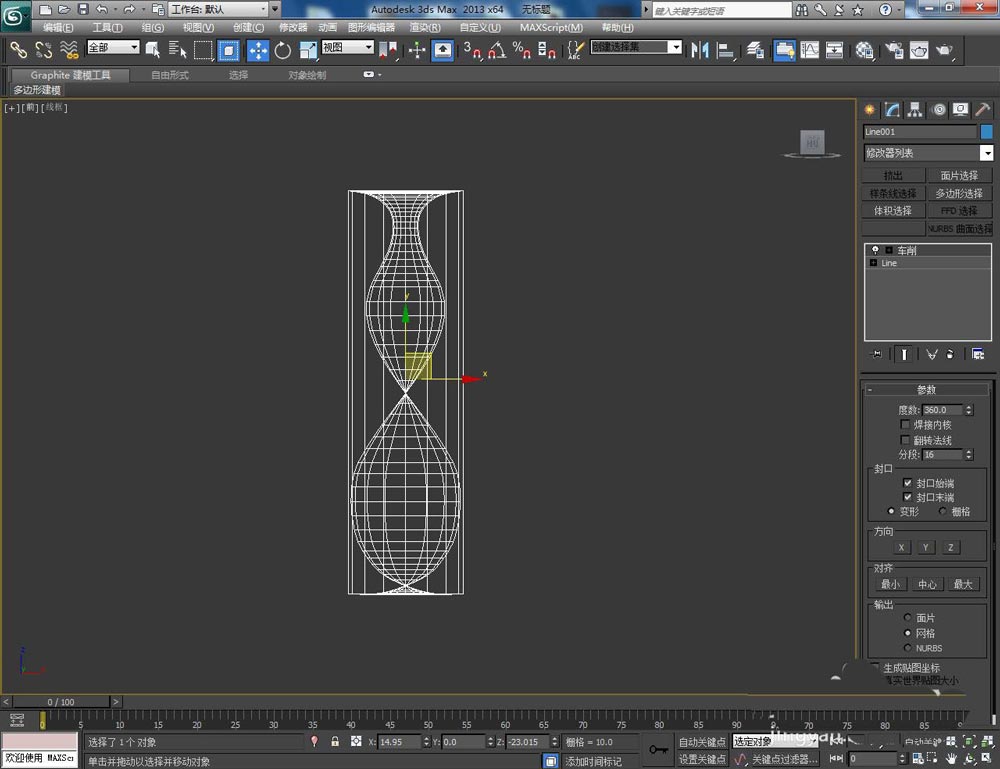Select the 栅格 radio button
Viewport: 1000px width, 769px height.
(943, 511)
